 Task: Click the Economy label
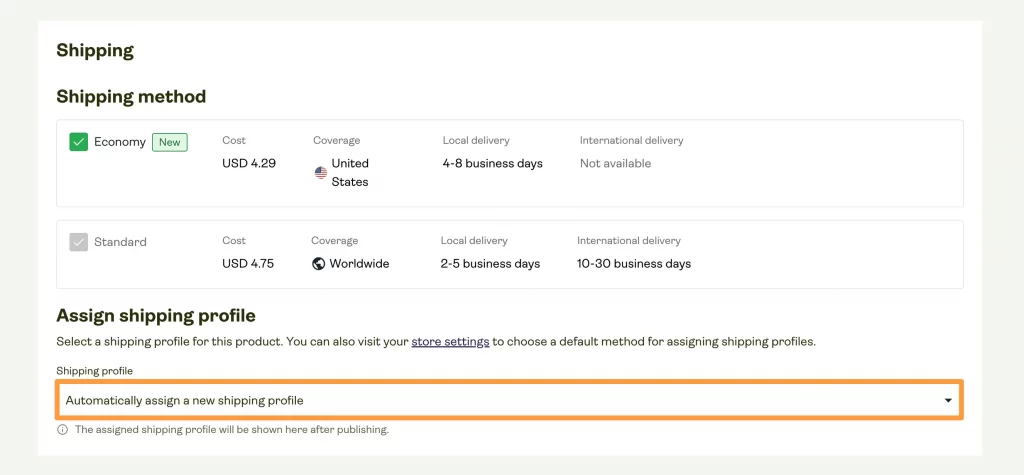(x=120, y=142)
